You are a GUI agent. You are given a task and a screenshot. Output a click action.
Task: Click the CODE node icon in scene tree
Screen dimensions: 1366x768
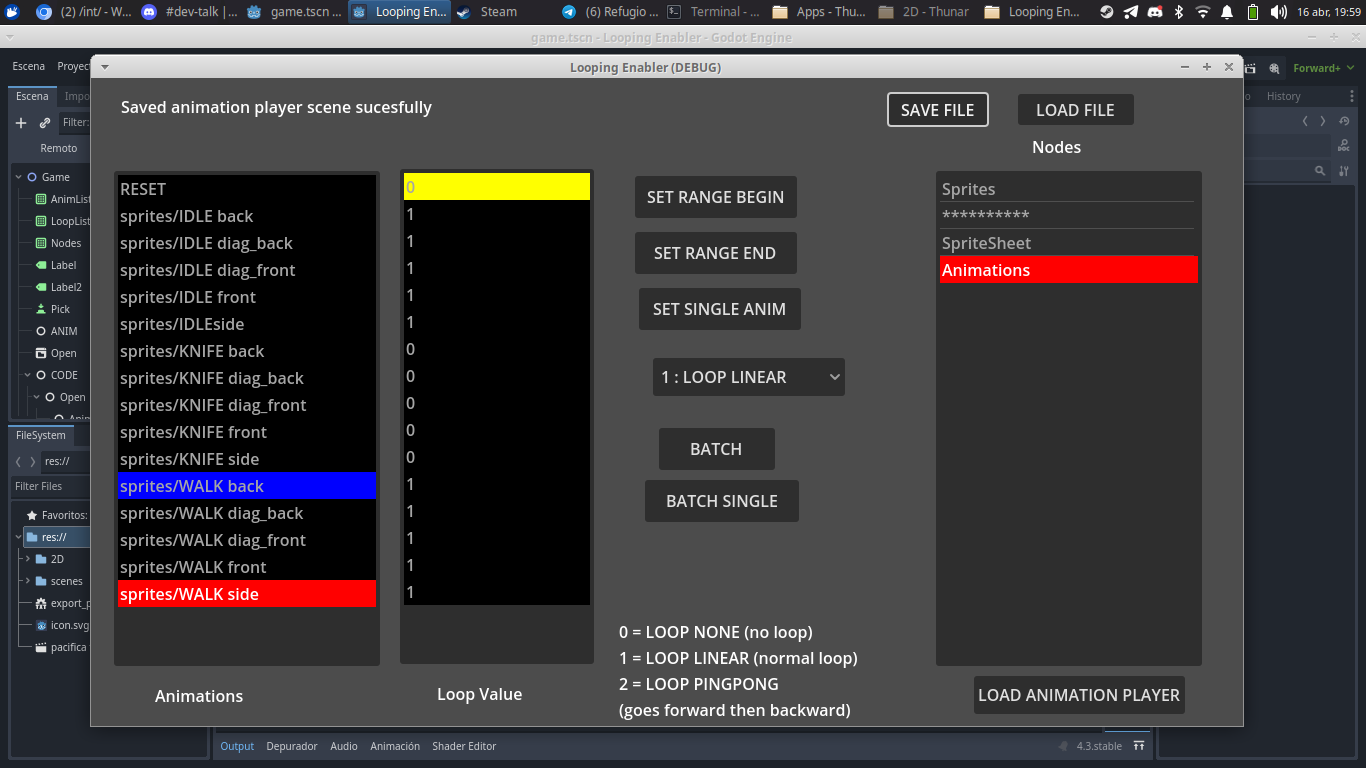tap(41, 375)
